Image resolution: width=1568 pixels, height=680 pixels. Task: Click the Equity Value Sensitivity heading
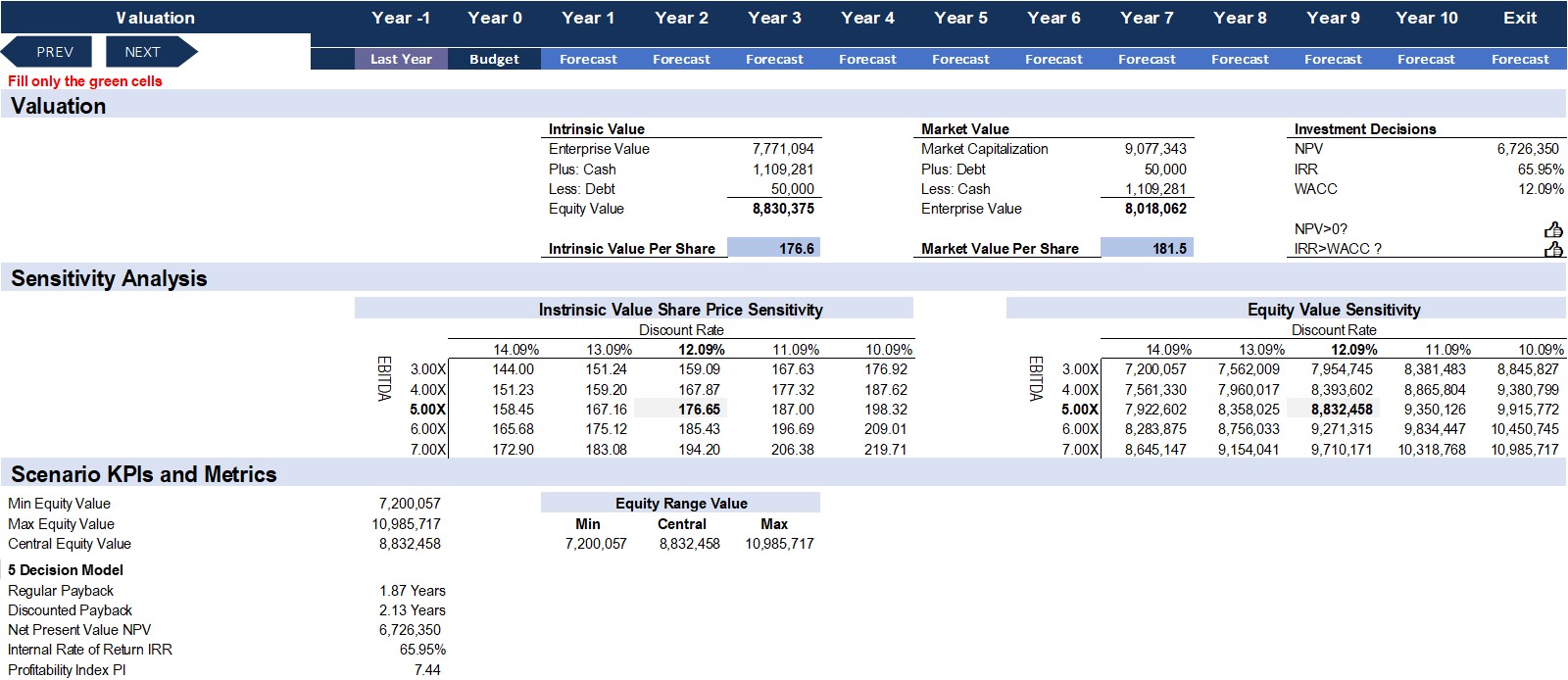[x=1333, y=310]
